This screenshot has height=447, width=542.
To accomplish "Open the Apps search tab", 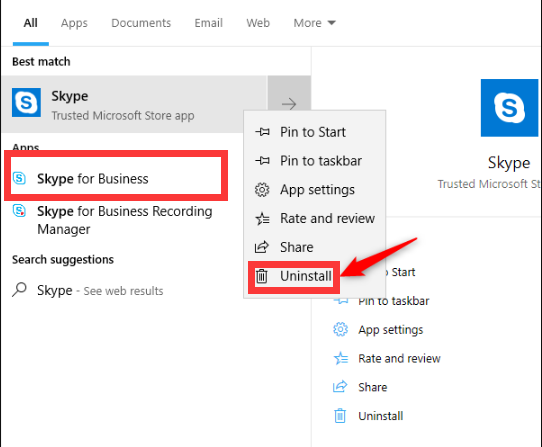I will (74, 23).
